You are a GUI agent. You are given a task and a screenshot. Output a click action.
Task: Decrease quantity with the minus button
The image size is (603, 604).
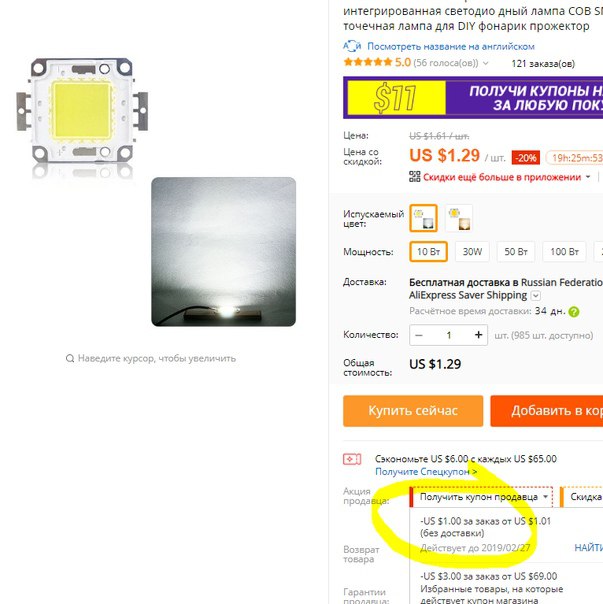point(419,335)
